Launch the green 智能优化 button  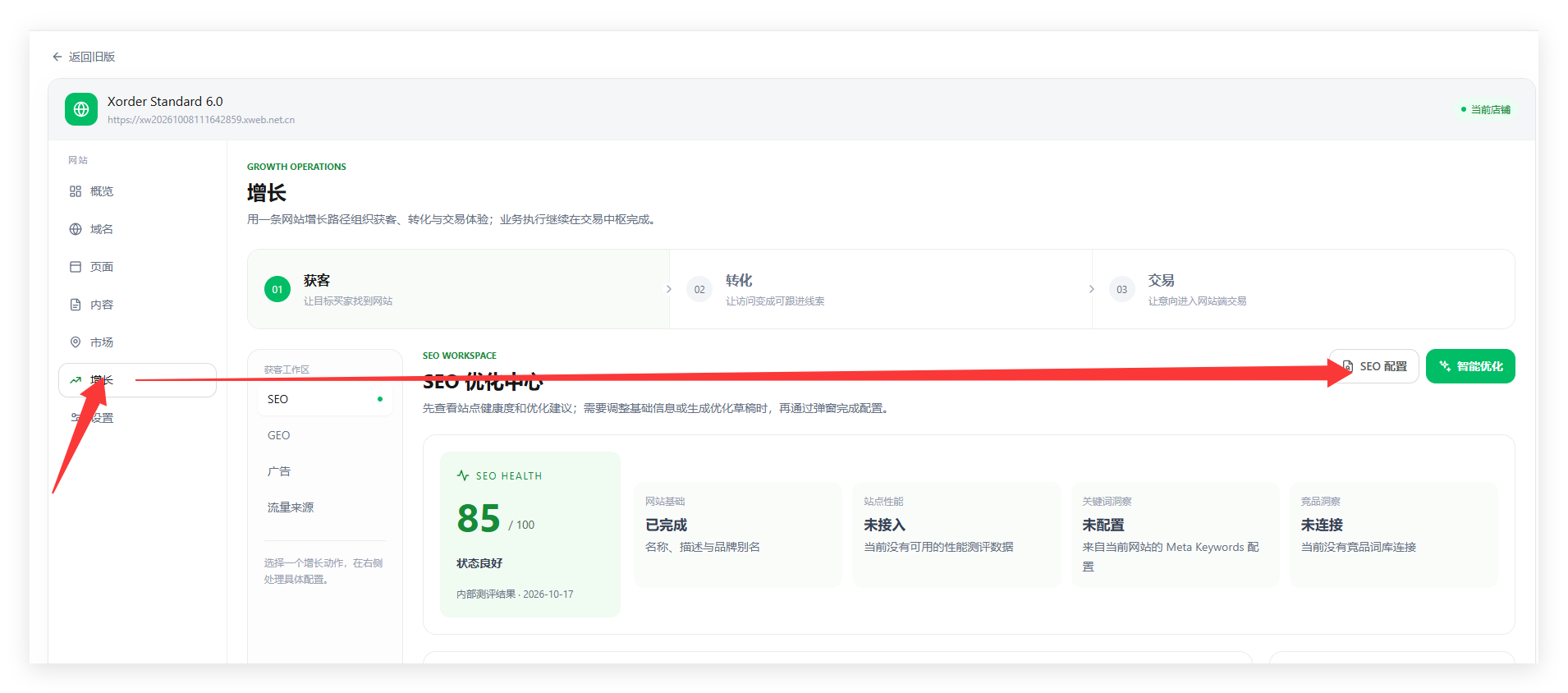(x=1470, y=366)
